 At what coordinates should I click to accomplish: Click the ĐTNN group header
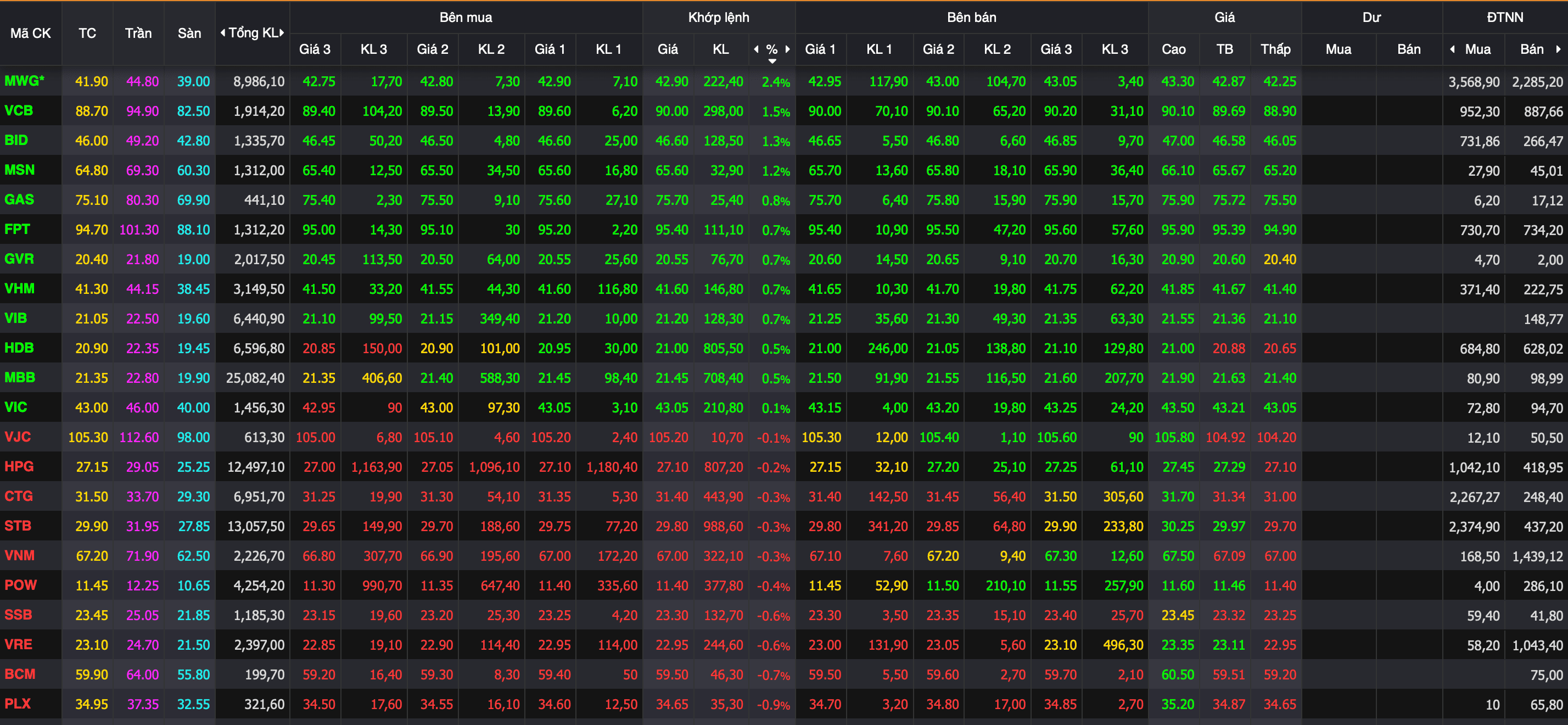[1505, 17]
